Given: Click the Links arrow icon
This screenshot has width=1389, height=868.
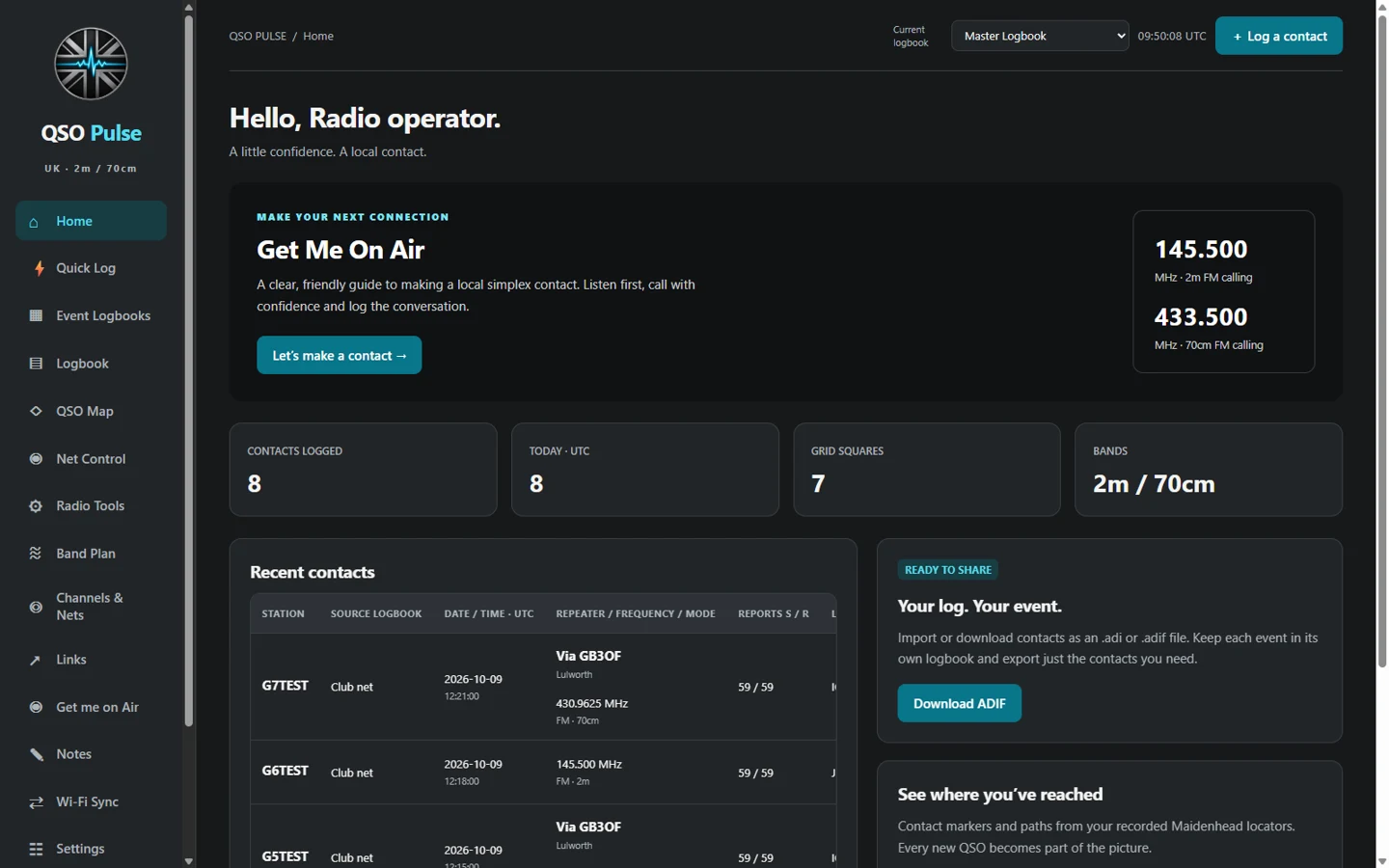Looking at the screenshot, I should click(x=36, y=660).
